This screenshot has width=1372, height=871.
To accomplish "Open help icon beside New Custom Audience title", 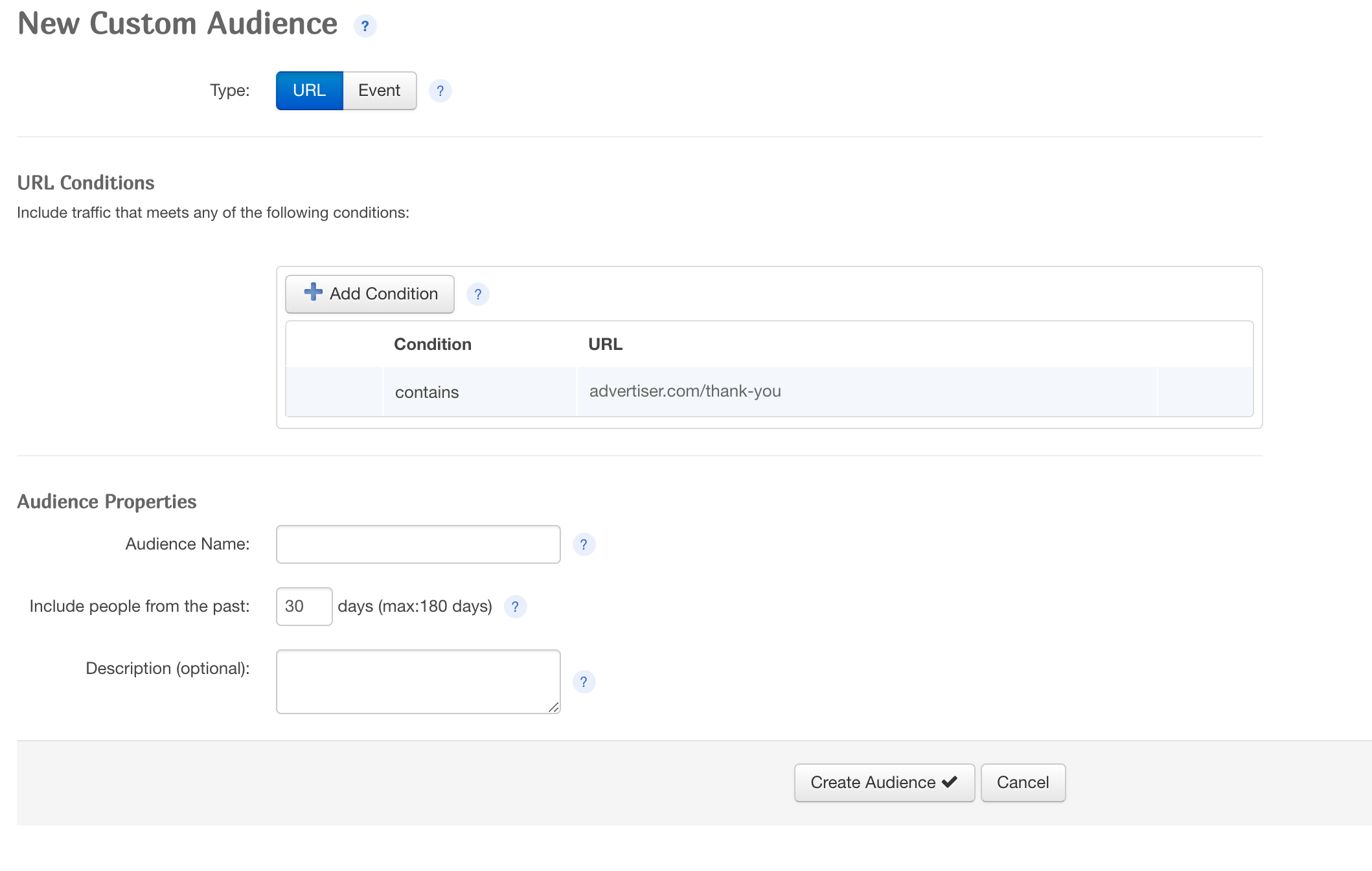I will point(365,26).
